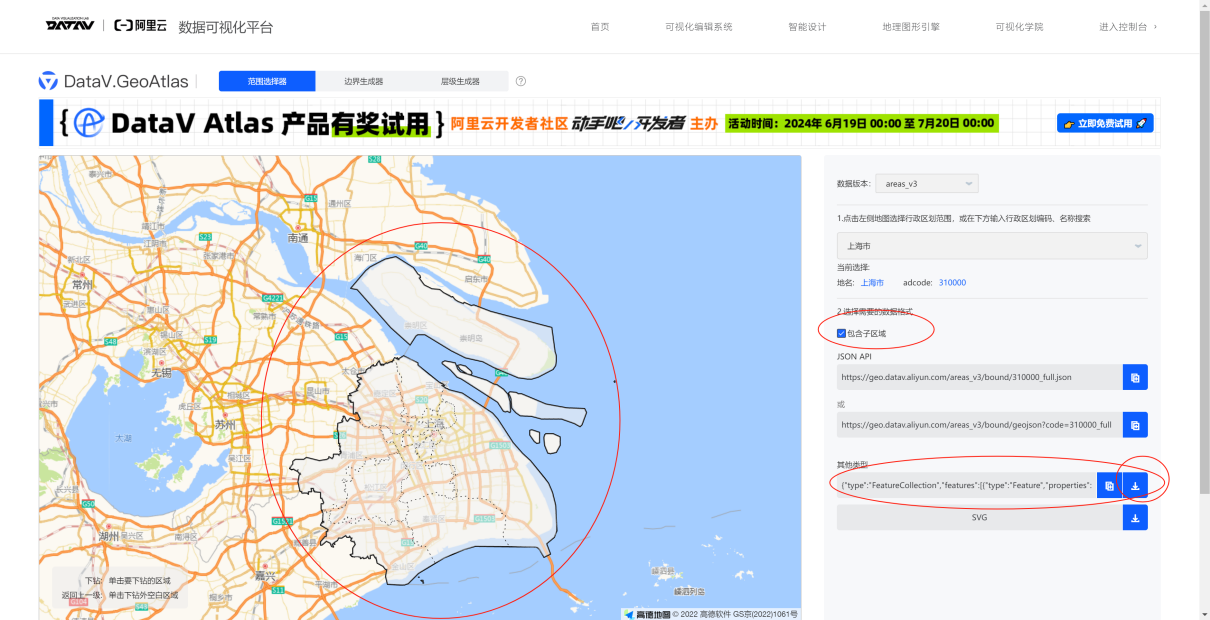The width and height of the screenshot is (1210, 620).
Task: Open 地理图形引擎 nav item
Action: 911,27
